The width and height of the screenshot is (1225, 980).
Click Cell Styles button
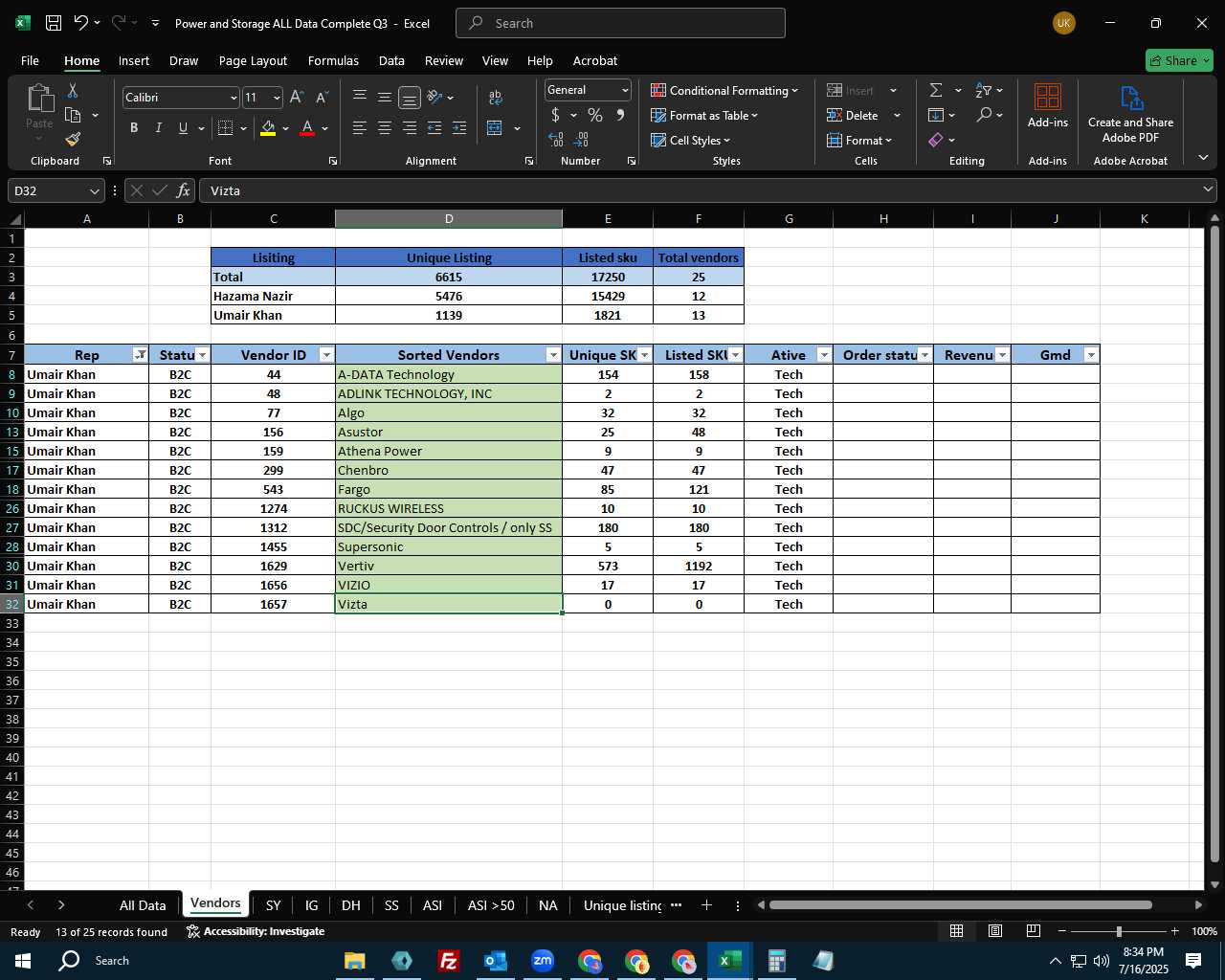pyautogui.click(x=691, y=140)
